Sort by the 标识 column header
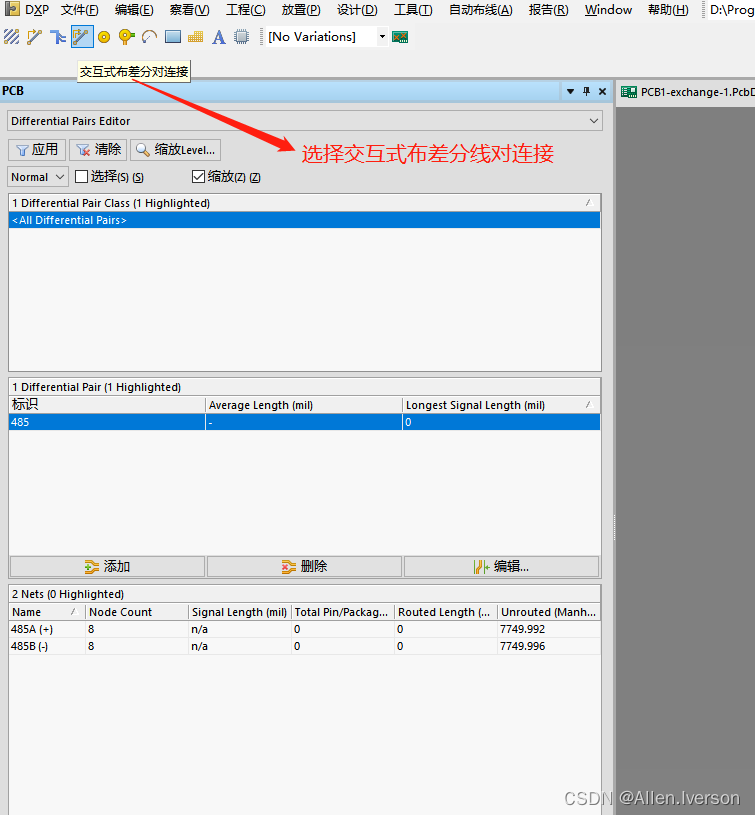Viewport: 755px width, 815px height. [x=107, y=405]
